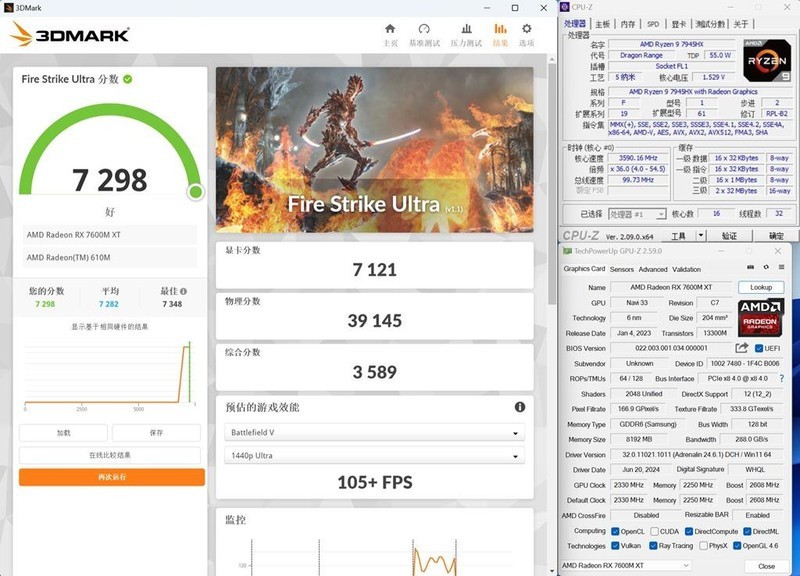Toggle the UEFI checkbox in GPU-Z

pos(760,348)
